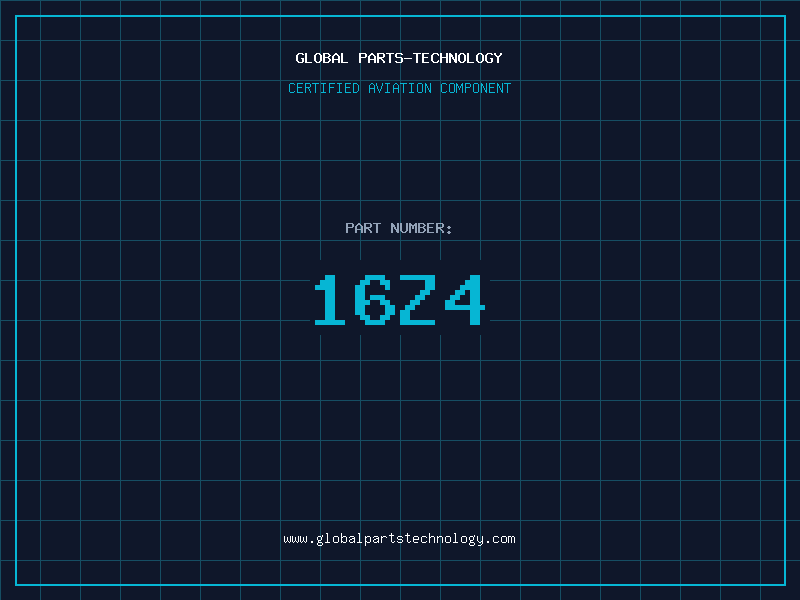Click the digit 1 in the part number

[331, 300]
